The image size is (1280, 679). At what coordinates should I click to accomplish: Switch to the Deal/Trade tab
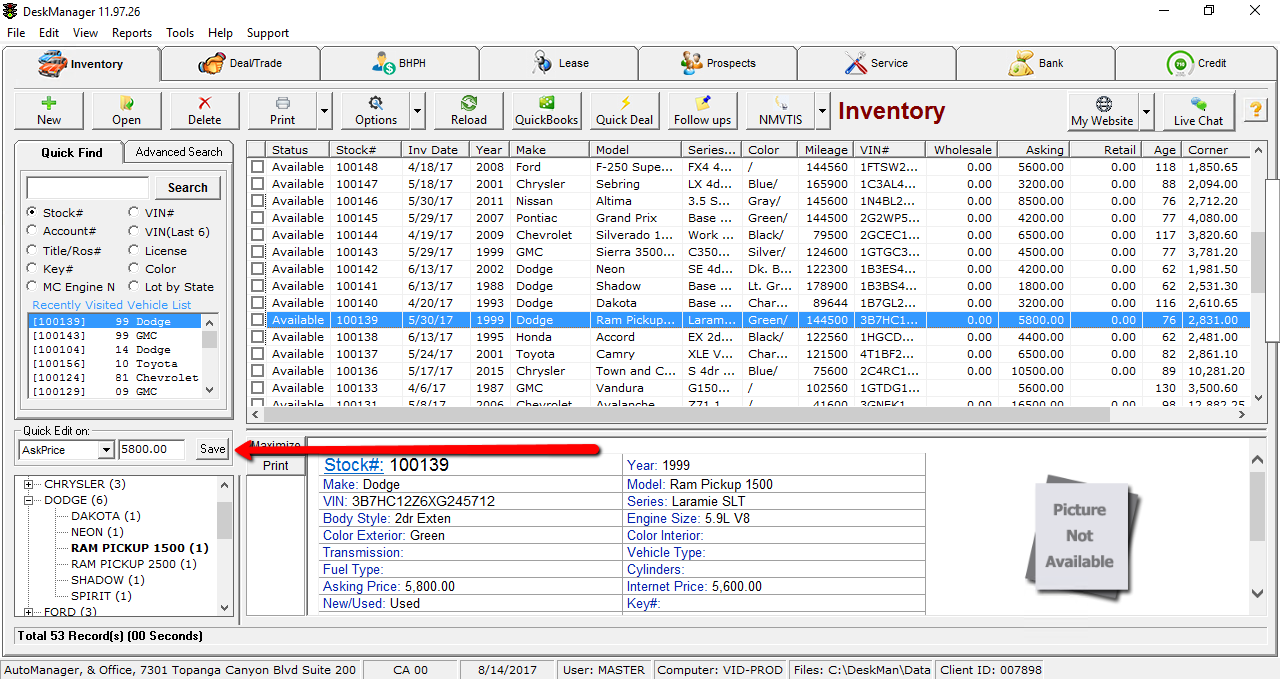(240, 64)
